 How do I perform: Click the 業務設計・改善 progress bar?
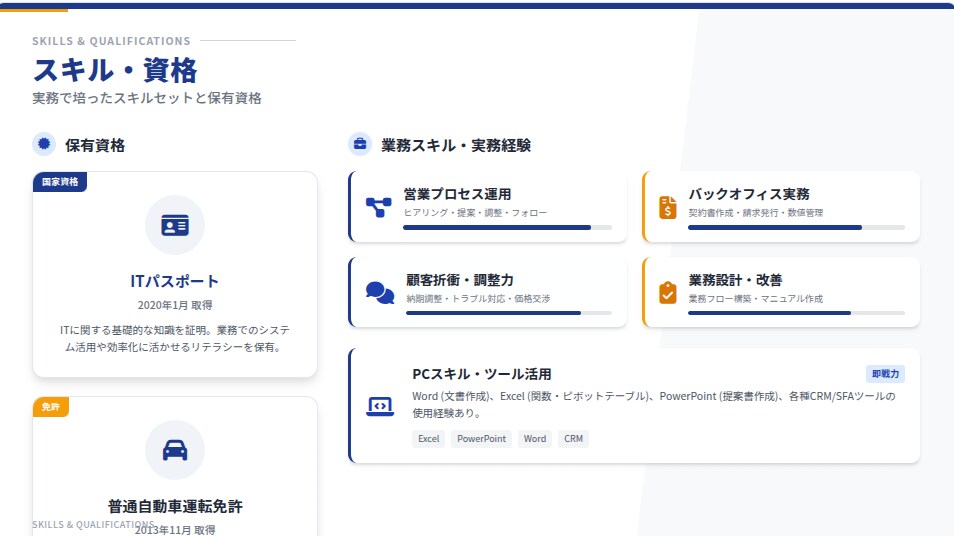click(x=796, y=313)
